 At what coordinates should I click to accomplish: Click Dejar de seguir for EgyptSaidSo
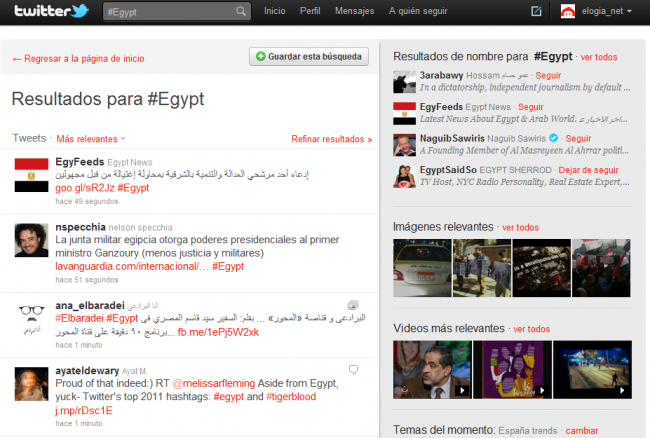click(x=588, y=170)
